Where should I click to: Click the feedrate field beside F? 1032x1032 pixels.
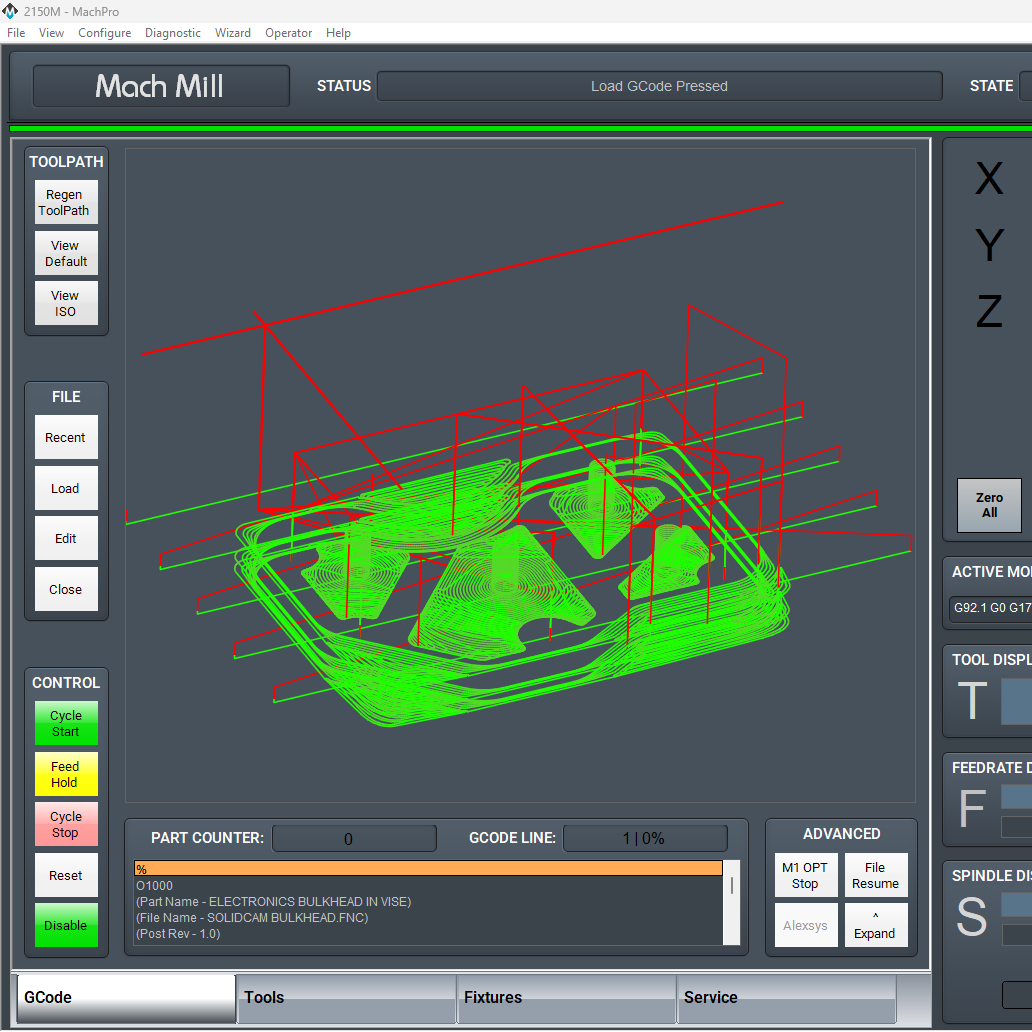pos(1016,796)
